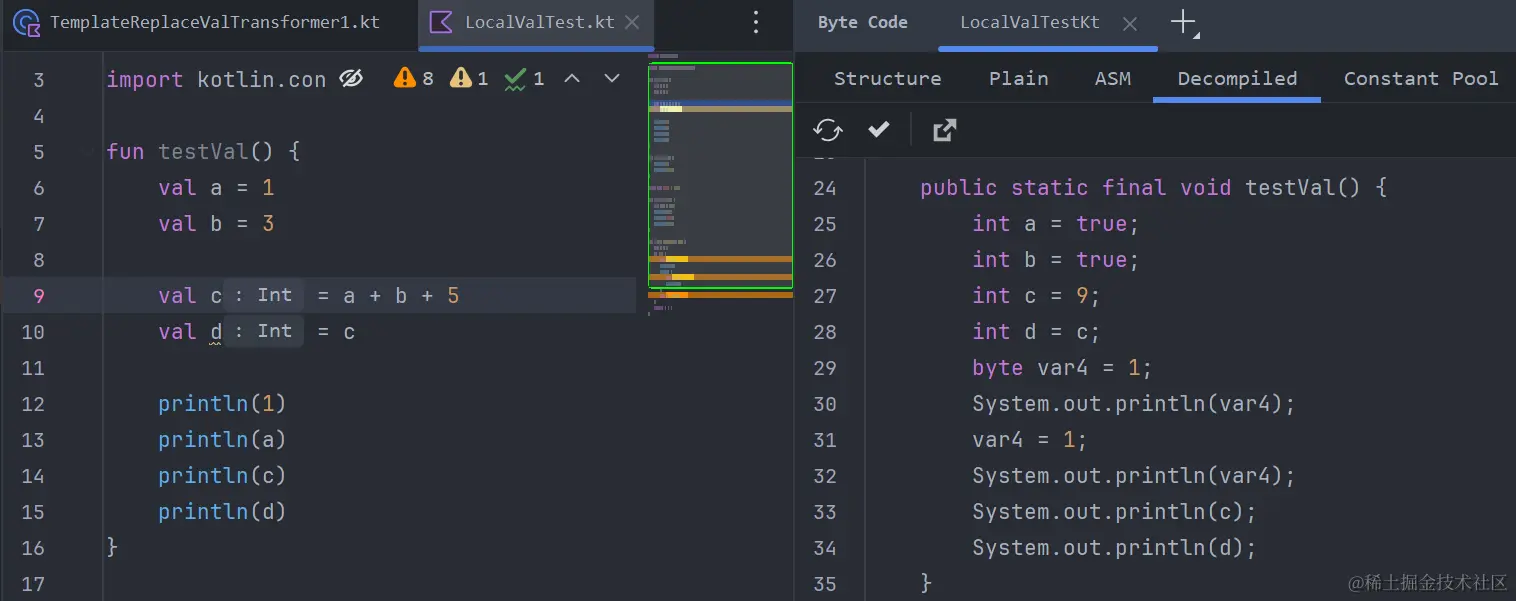Click the class icon on TemplateReplaceValTransformer1.kt tab
Image resolution: width=1516 pixels, height=601 pixels.
(x=27, y=23)
